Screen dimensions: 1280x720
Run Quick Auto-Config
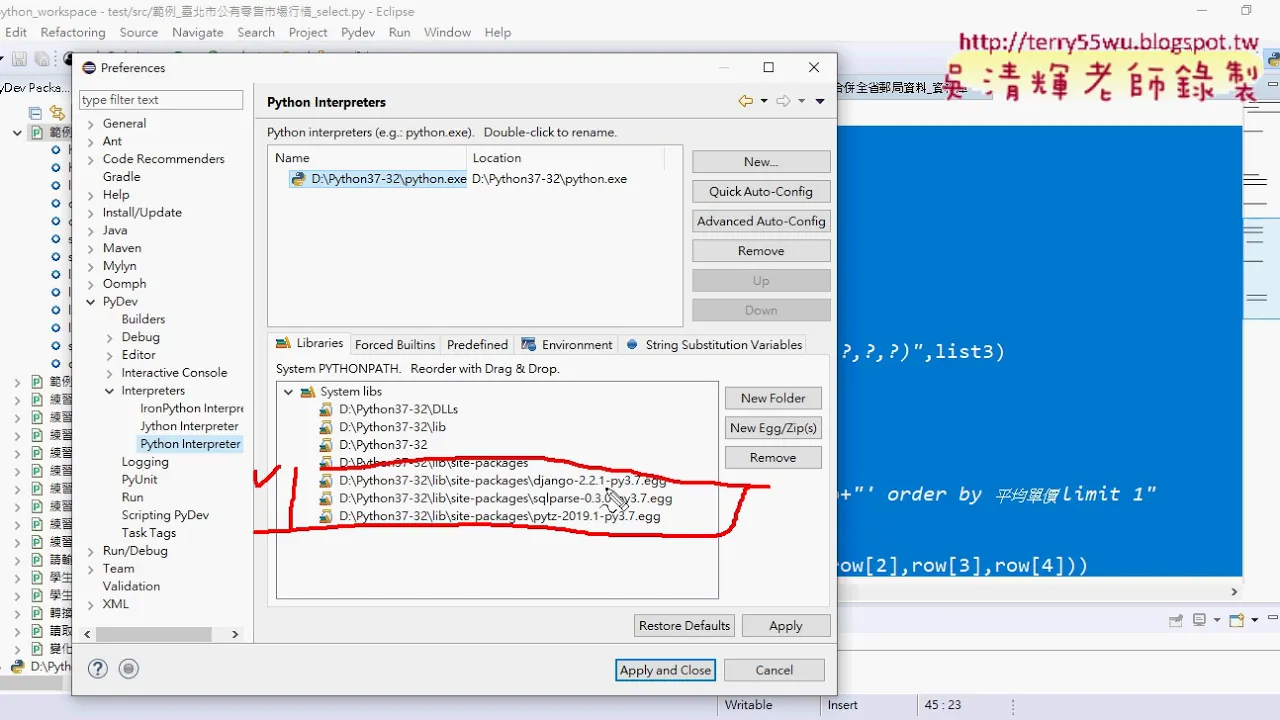761,191
